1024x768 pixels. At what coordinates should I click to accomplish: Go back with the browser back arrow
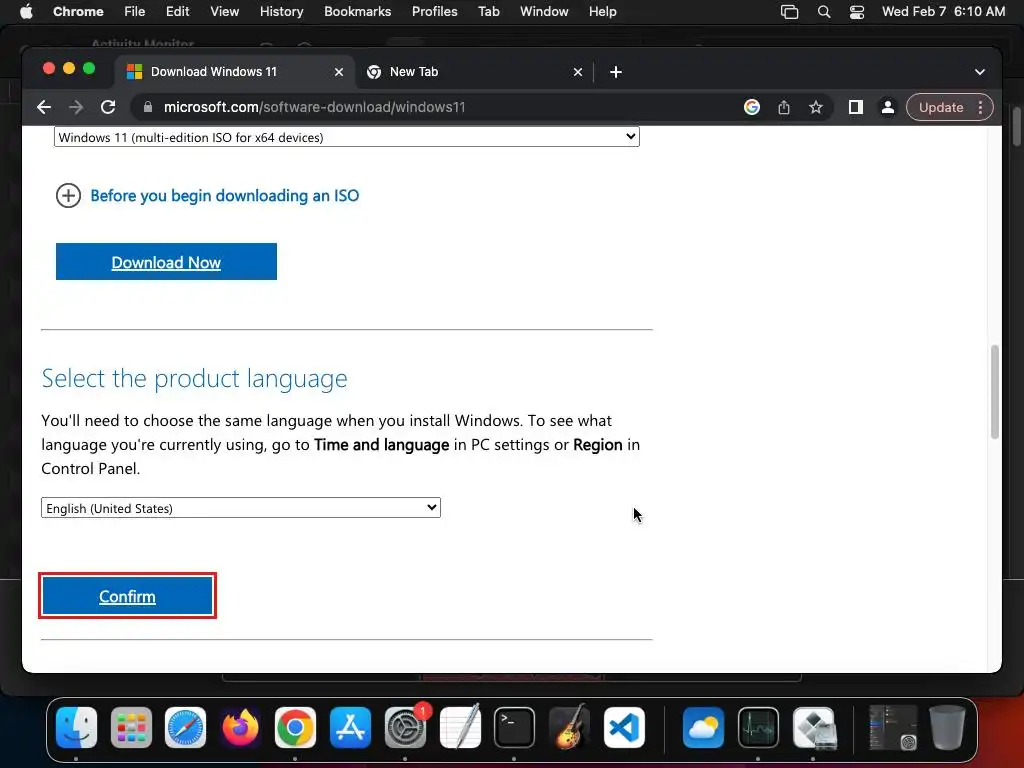(44, 107)
